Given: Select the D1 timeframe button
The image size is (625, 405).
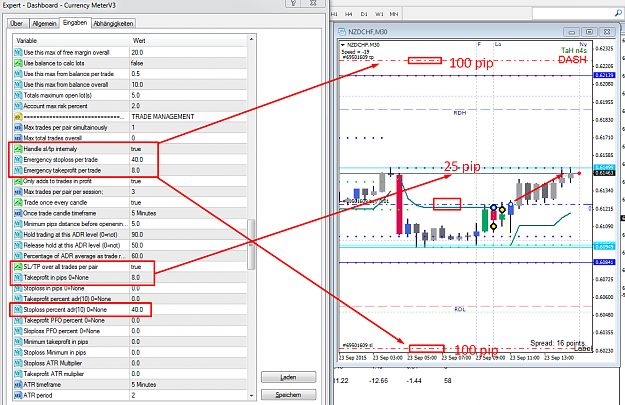Looking at the screenshot, I should tap(364, 14).
